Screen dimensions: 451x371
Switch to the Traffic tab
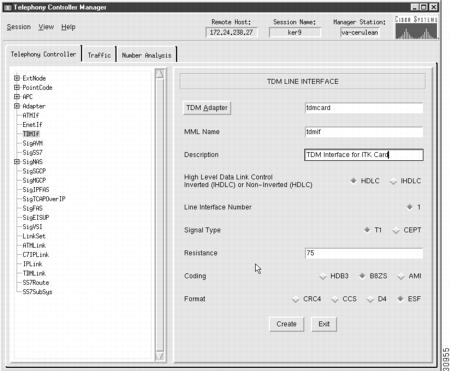click(x=99, y=55)
